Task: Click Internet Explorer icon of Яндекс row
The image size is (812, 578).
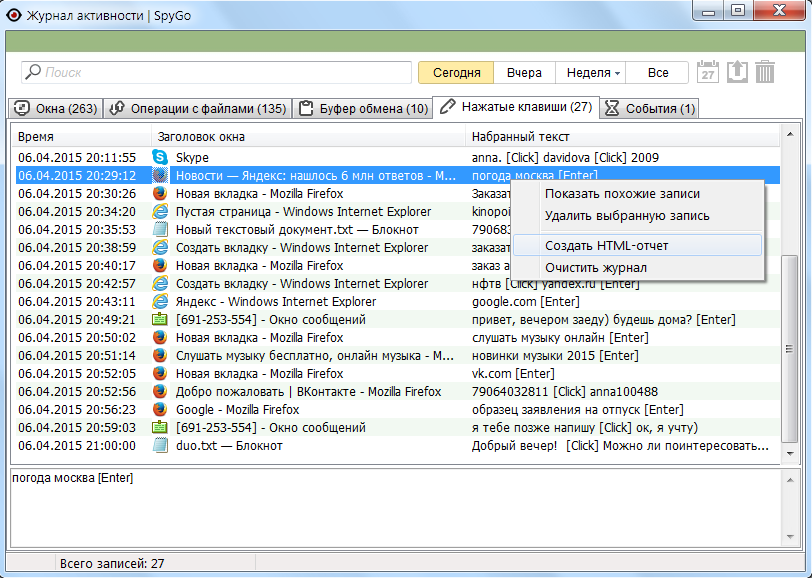Action: pos(160,301)
